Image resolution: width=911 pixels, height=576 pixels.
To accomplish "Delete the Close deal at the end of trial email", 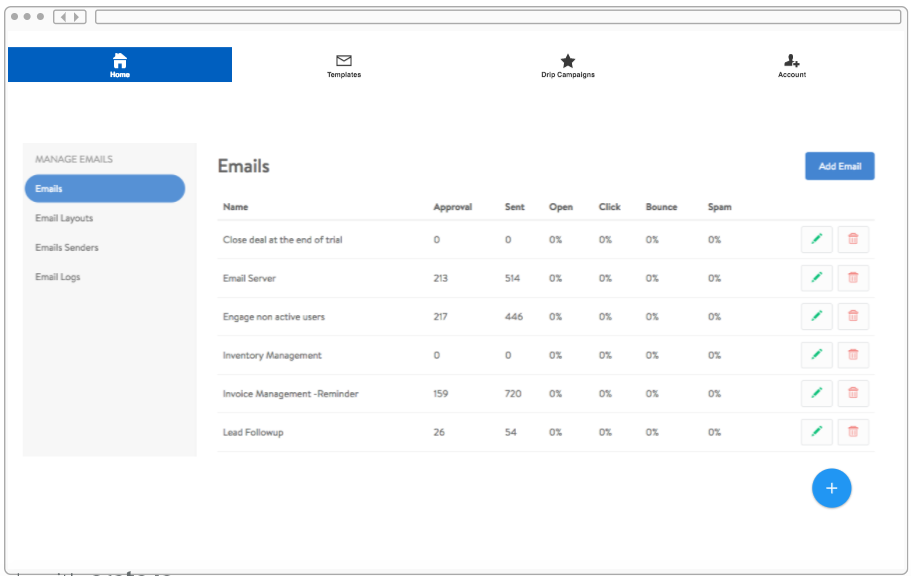I will pos(853,239).
